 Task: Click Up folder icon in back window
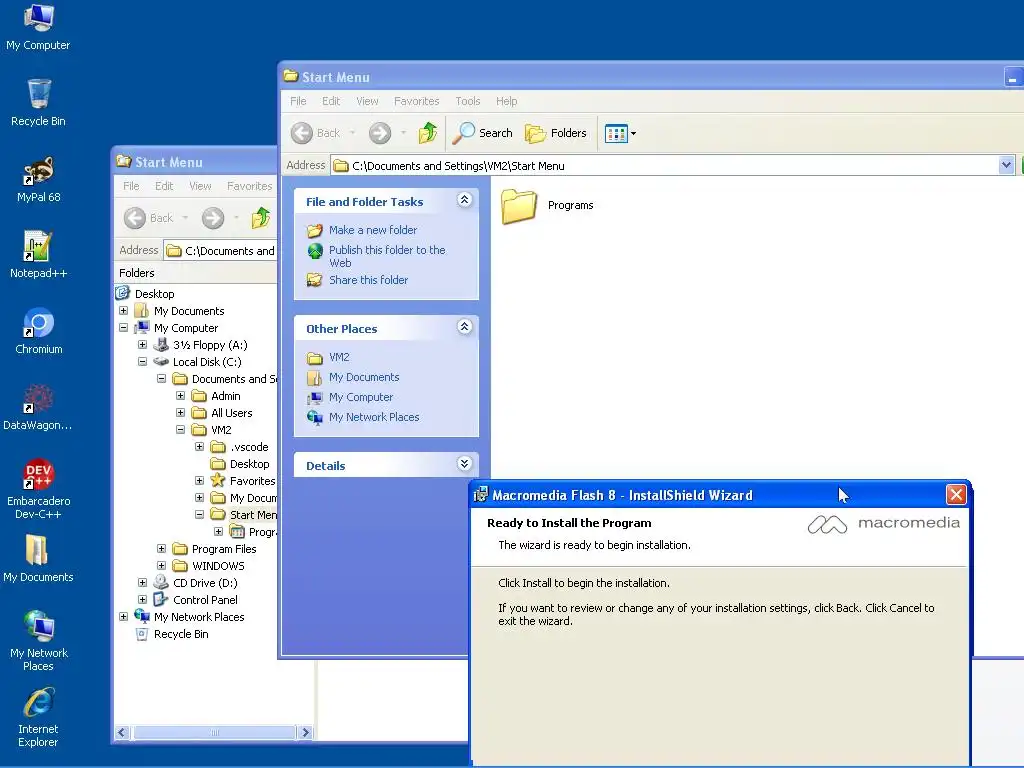point(261,218)
